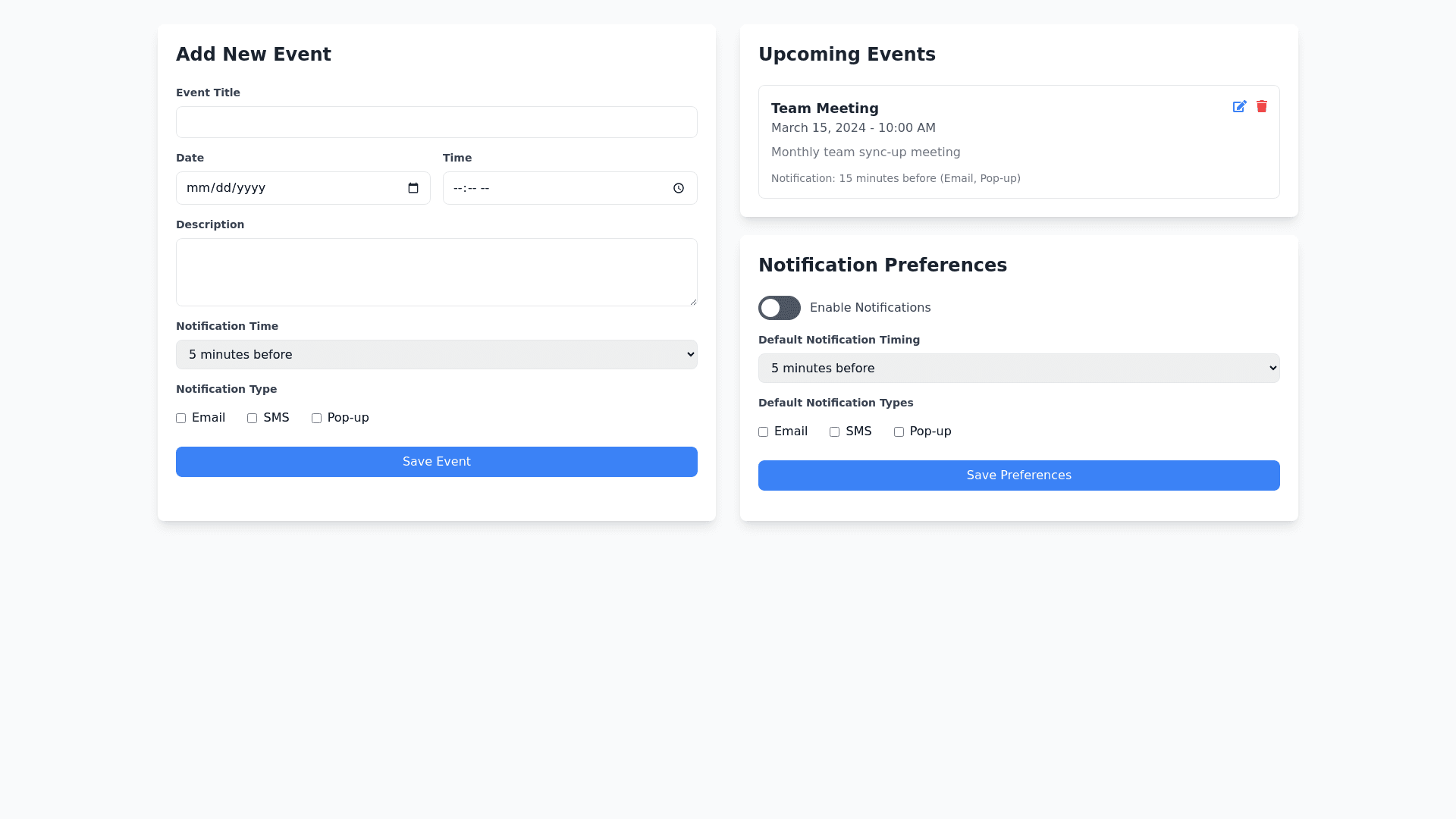1456x819 pixels.
Task: Open the Notification Time dropdown
Action: tap(437, 355)
